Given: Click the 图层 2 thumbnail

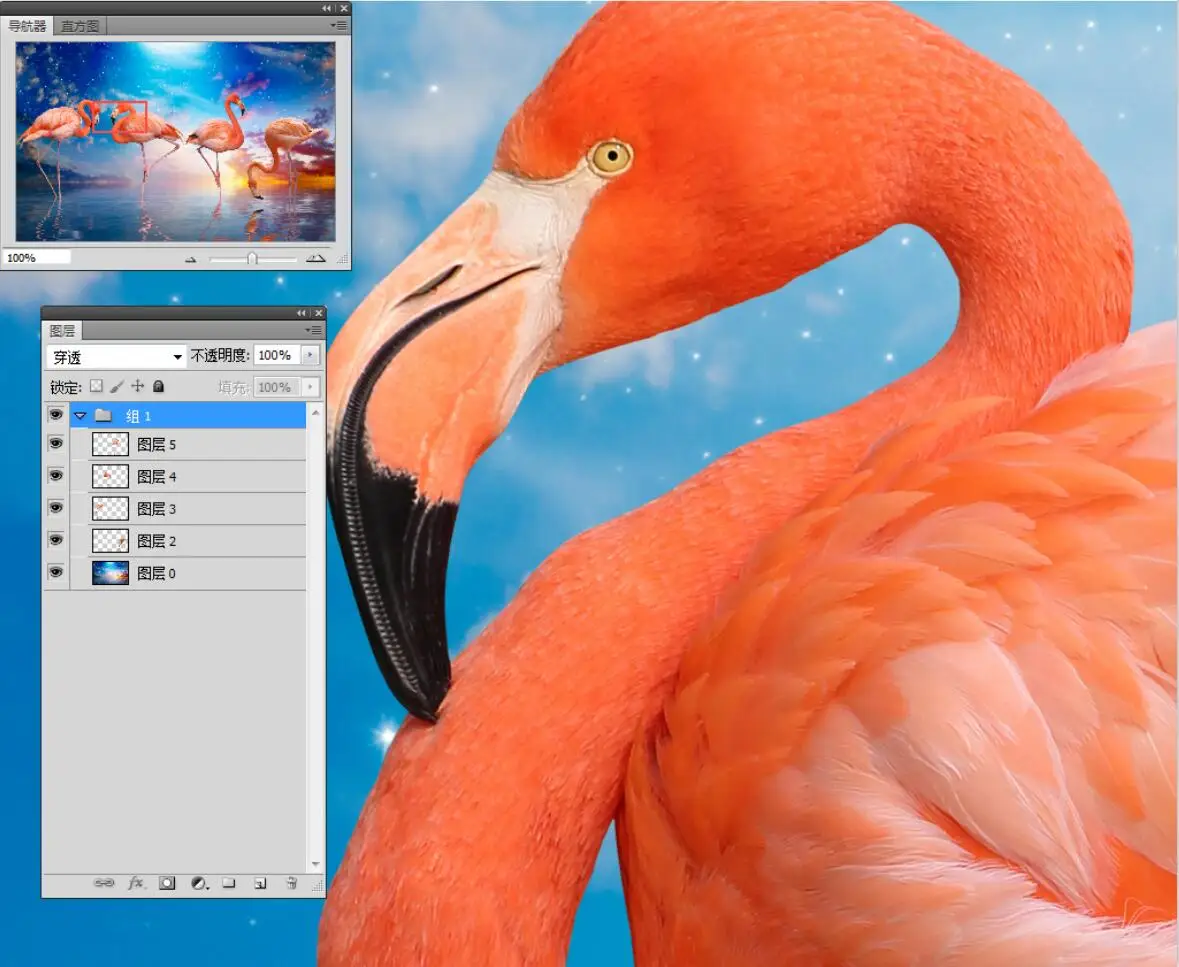Looking at the screenshot, I should (x=111, y=541).
